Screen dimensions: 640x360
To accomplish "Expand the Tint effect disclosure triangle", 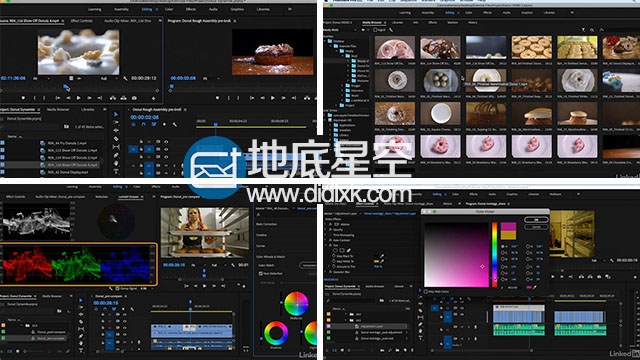I will (326, 245).
